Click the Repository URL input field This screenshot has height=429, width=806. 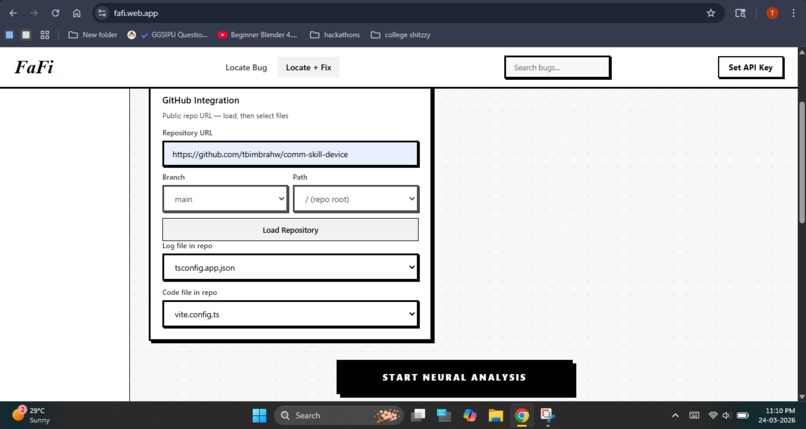pyautogui.click(x=290, y=154)
